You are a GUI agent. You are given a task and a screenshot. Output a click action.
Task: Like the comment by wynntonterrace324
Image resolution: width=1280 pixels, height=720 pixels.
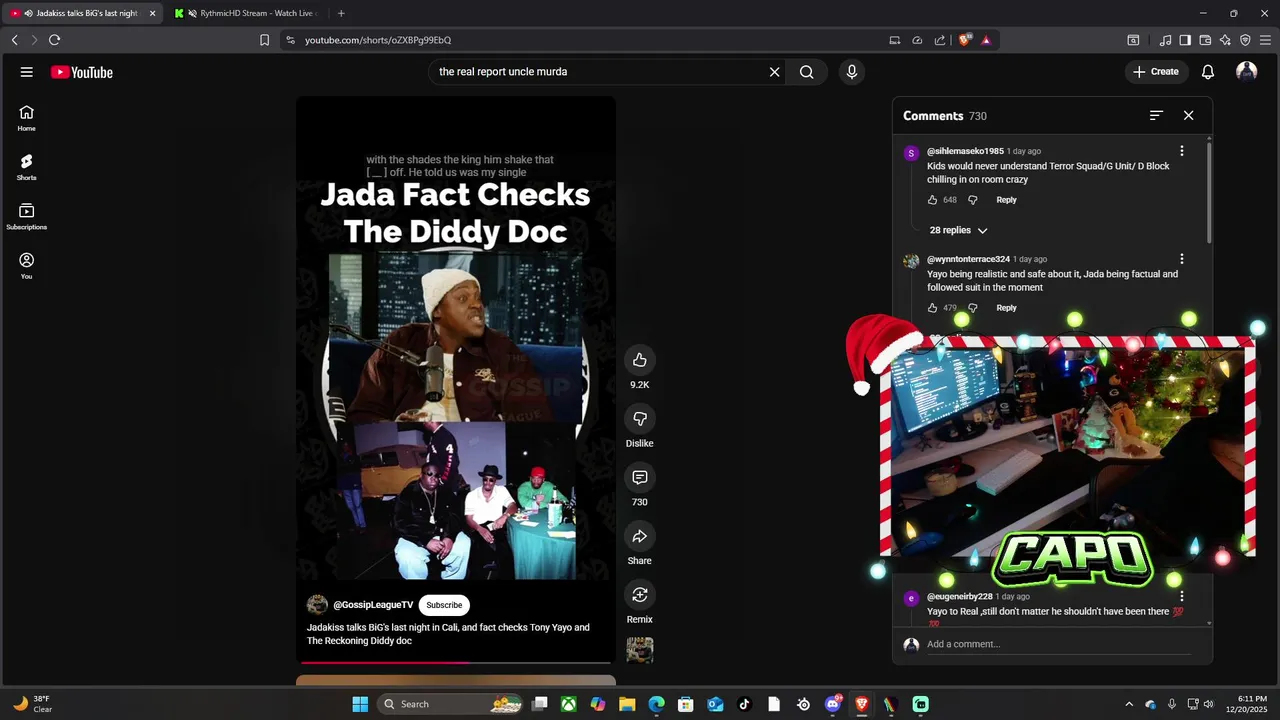point(933,308)
